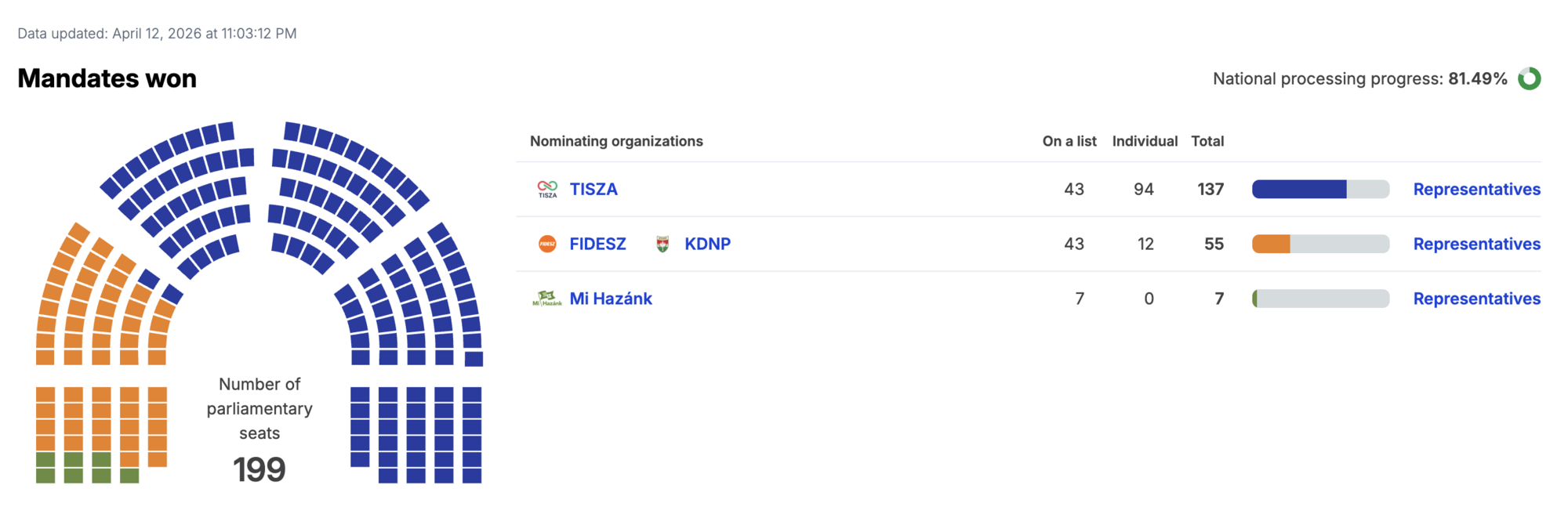1568x525 pixels.
Task: Click the green processing progress ring icon
Action: [x=1529, y=78]
